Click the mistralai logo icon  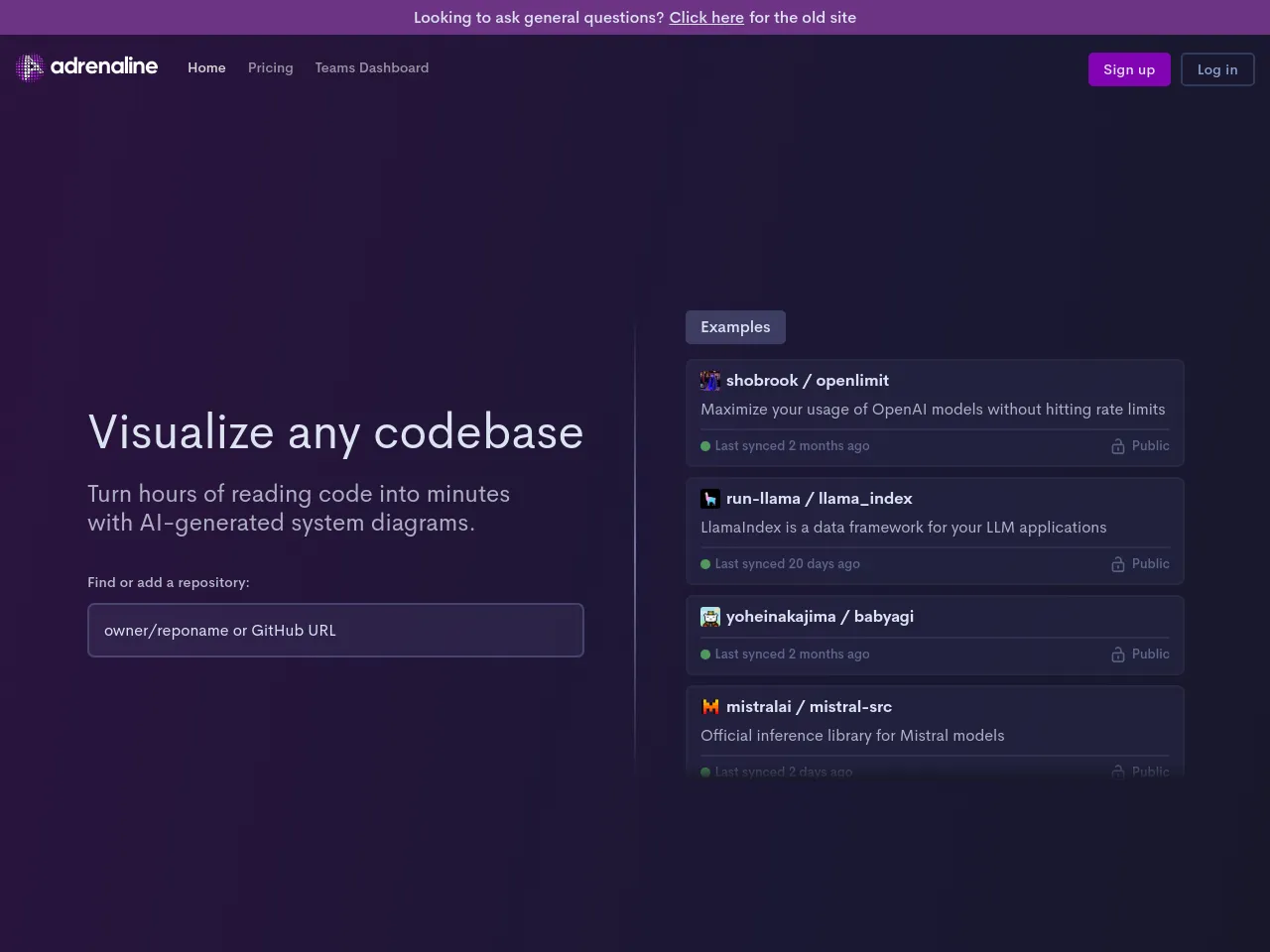coord(710,707)
